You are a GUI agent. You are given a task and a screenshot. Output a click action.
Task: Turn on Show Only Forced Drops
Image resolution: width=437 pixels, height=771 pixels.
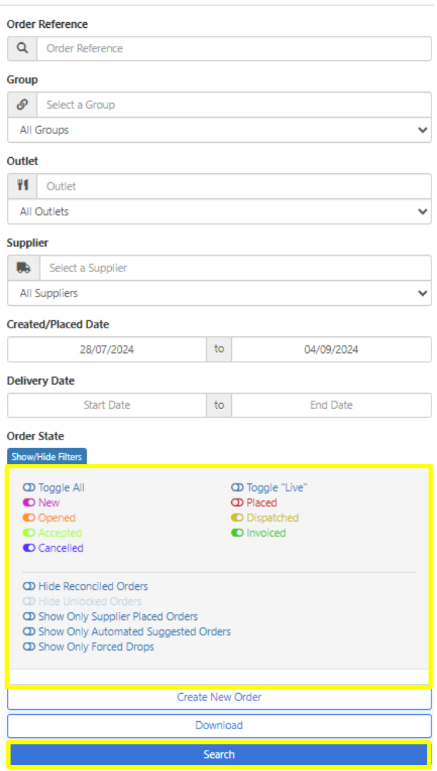[88, 647]
